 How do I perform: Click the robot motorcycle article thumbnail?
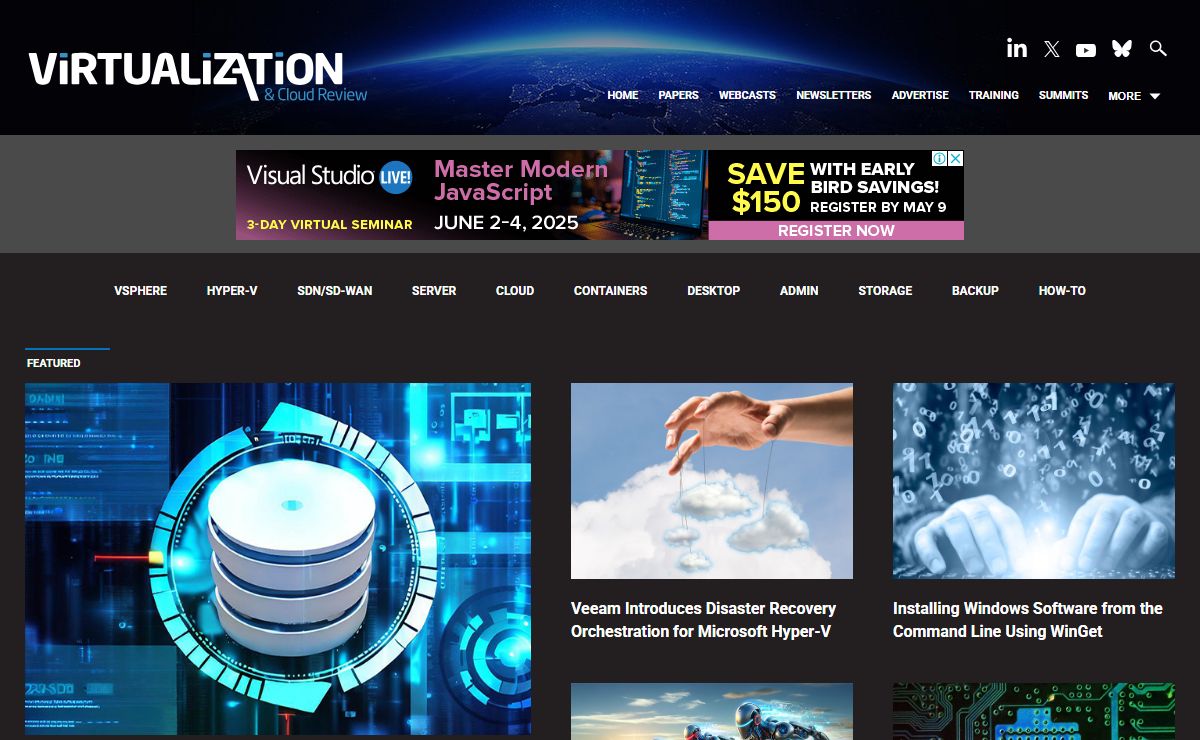712,711
